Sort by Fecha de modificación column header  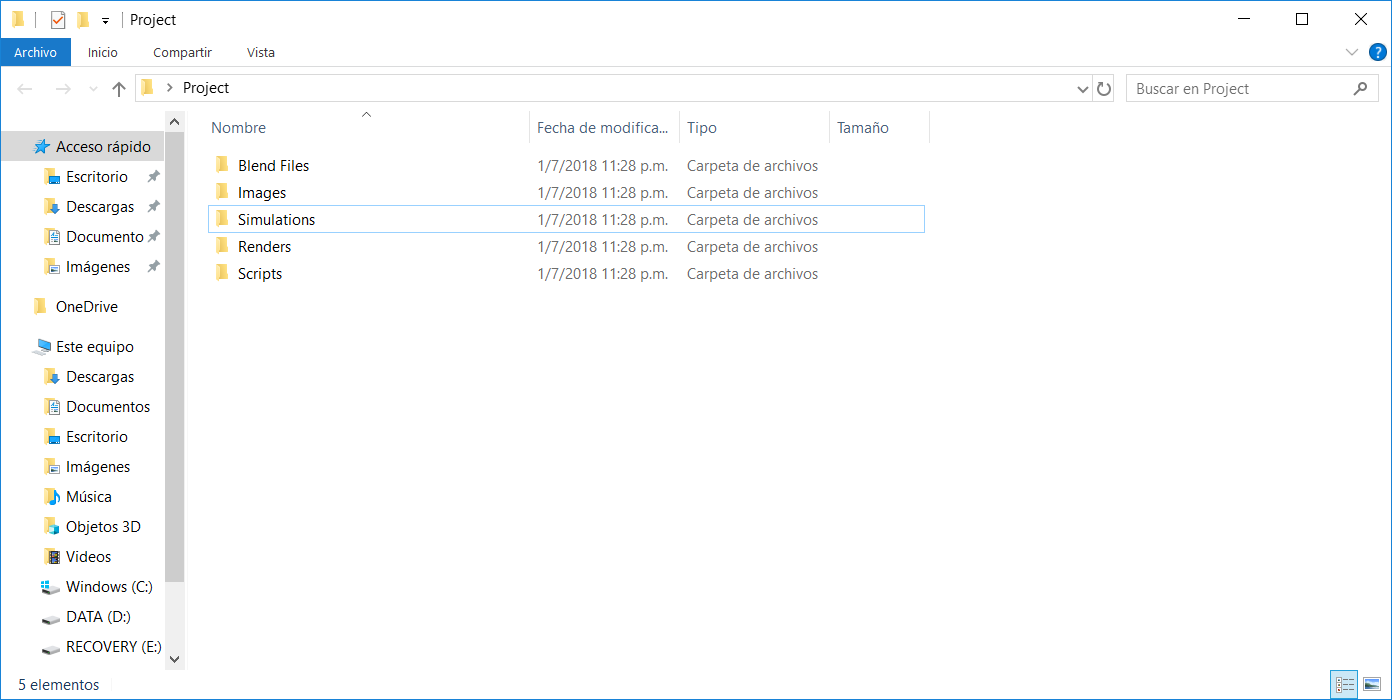pyautogui.click(x=605, y=128)
